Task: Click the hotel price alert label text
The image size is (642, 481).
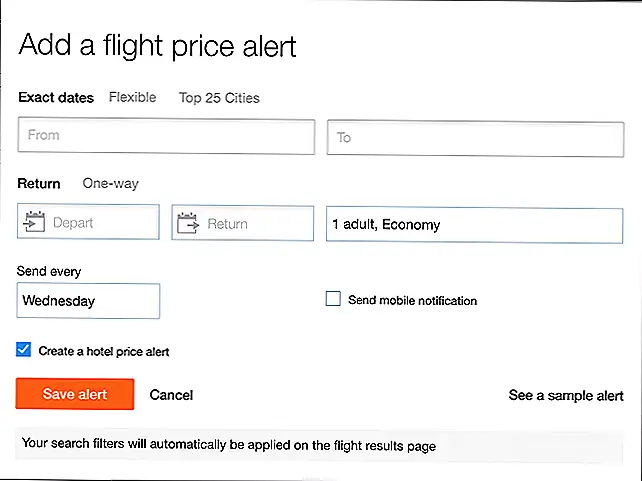Action: pyautogui.click(x=104, y=351)
